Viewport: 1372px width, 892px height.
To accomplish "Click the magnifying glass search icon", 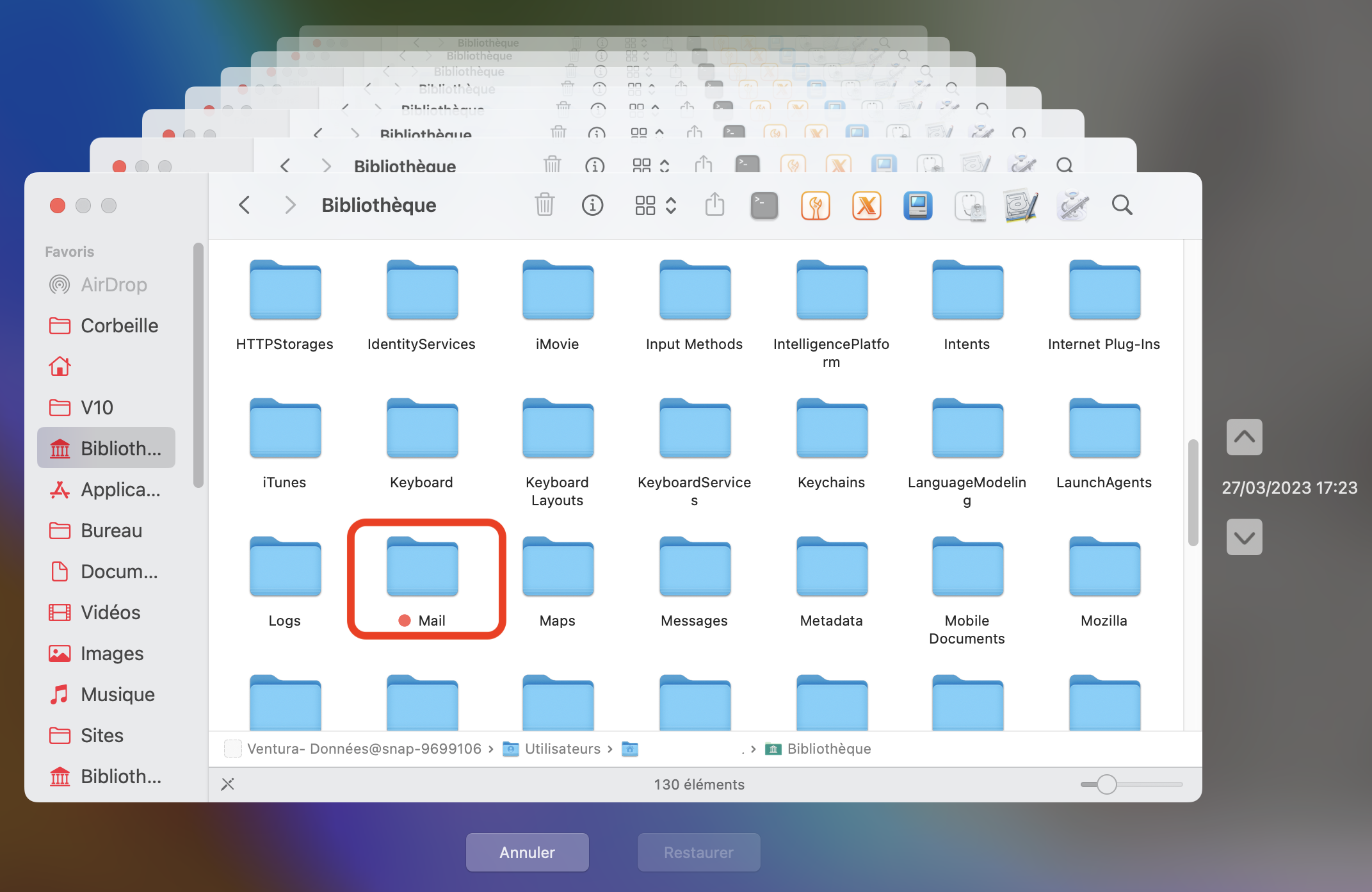I will coord(1122,205).
